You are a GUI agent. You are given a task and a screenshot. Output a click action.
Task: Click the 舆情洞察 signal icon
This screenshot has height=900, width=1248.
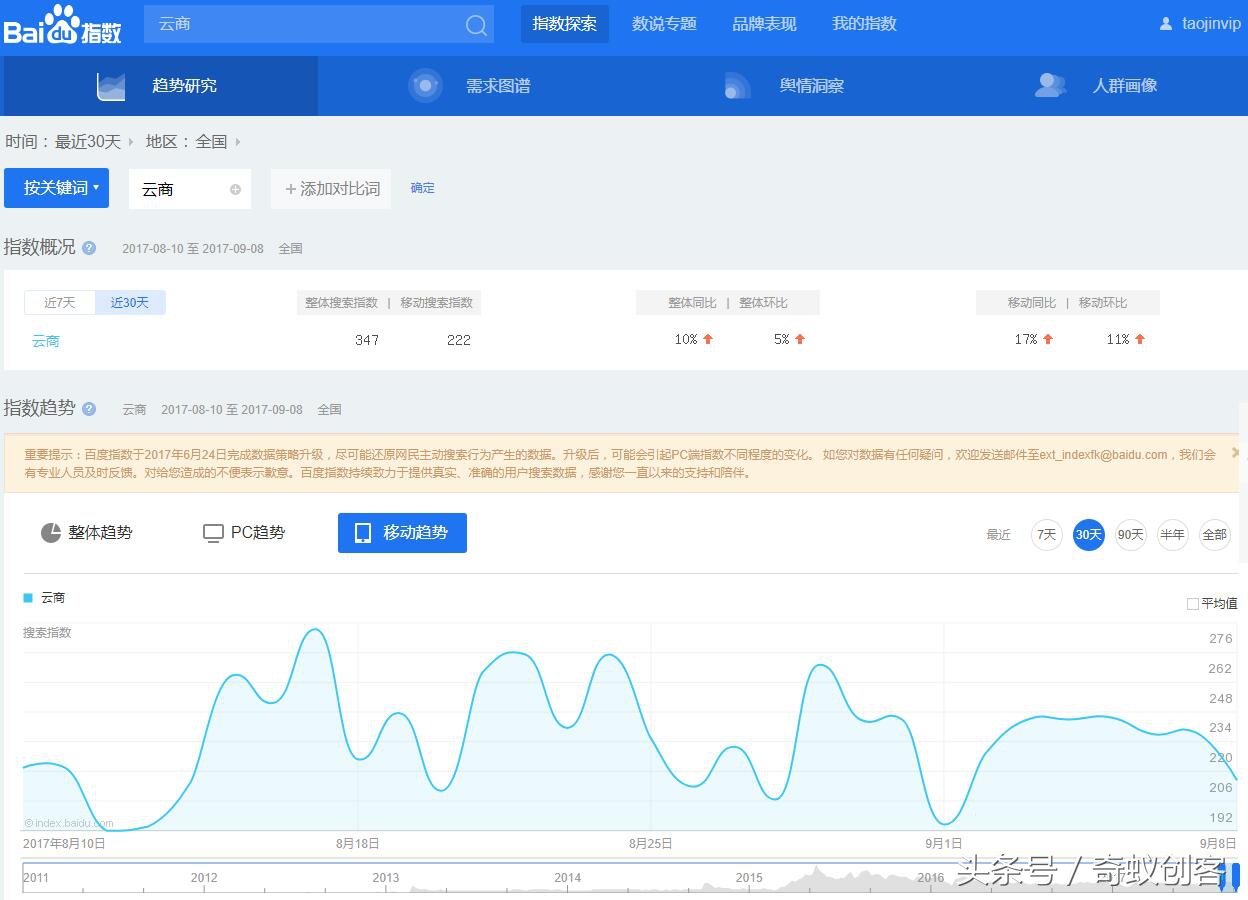pos(737,86)
